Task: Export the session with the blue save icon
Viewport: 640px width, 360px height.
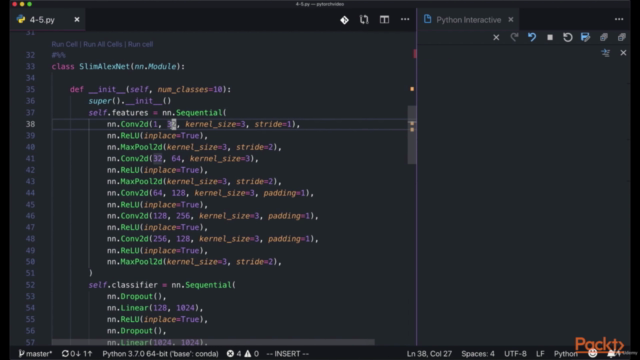Action: click(586, 37)
